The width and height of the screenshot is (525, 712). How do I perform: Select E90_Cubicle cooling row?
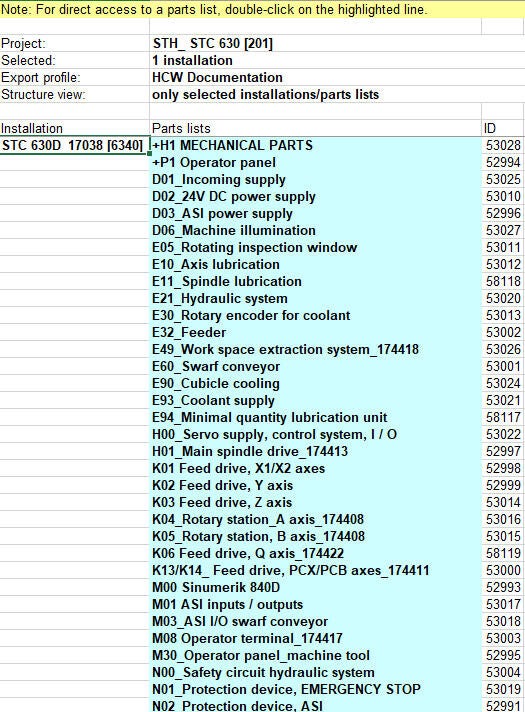tap(315, 383)
